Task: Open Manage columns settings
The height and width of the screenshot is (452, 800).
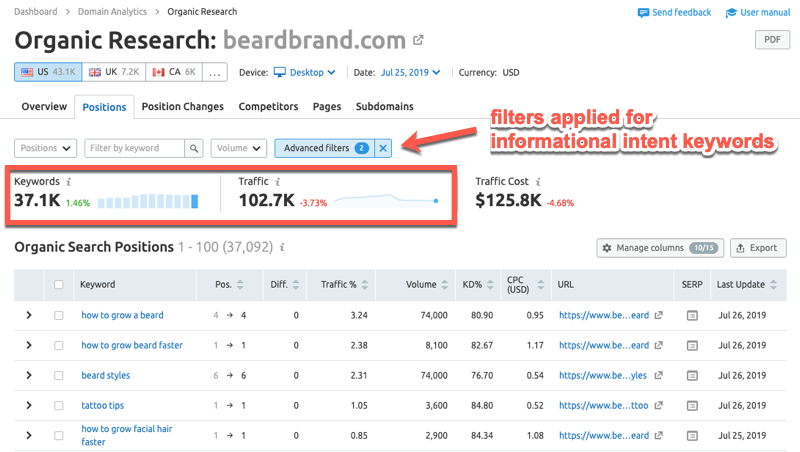Action: [x=660, y=248]
